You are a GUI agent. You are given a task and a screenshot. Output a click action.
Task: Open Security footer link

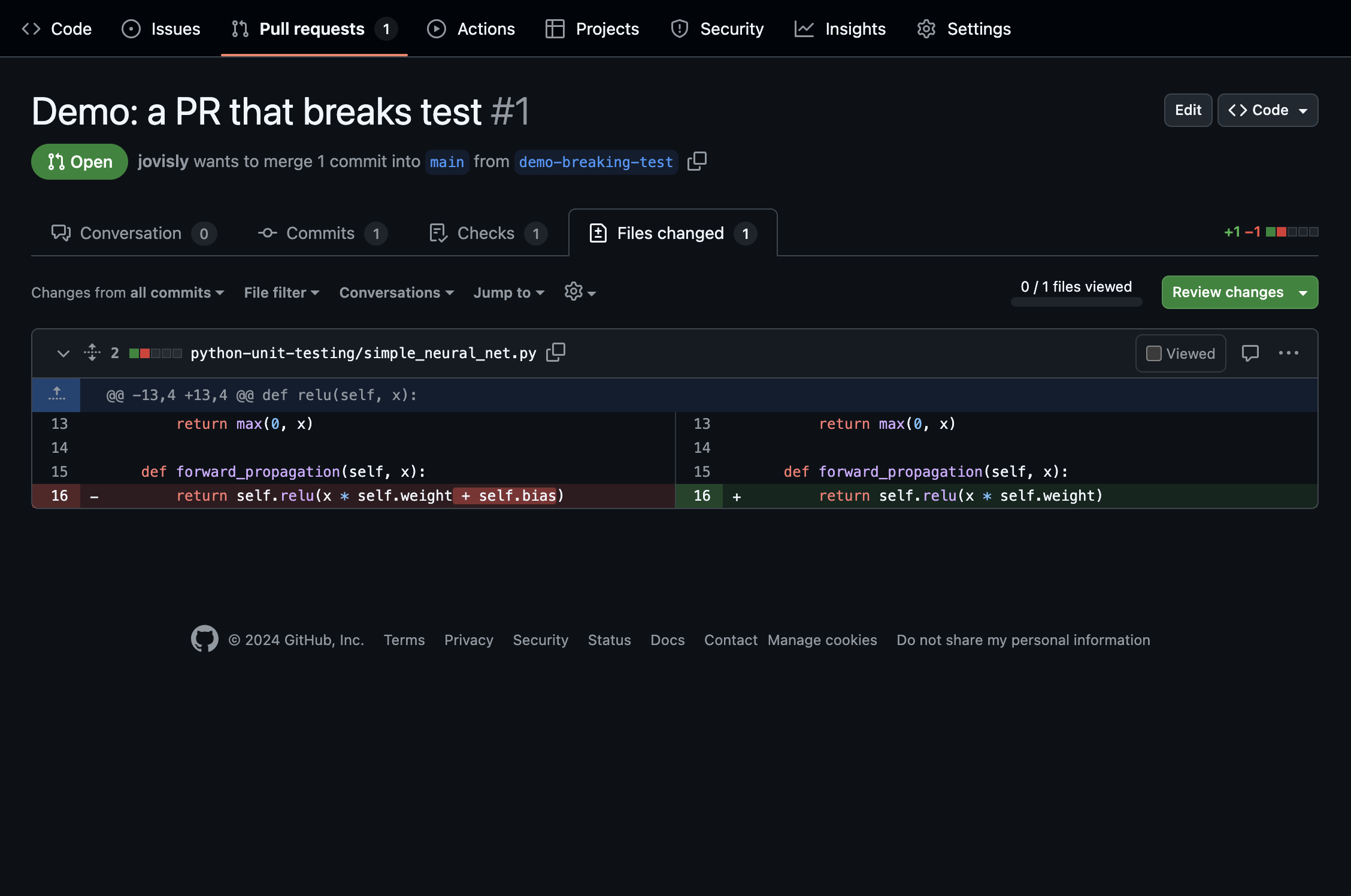541,640
